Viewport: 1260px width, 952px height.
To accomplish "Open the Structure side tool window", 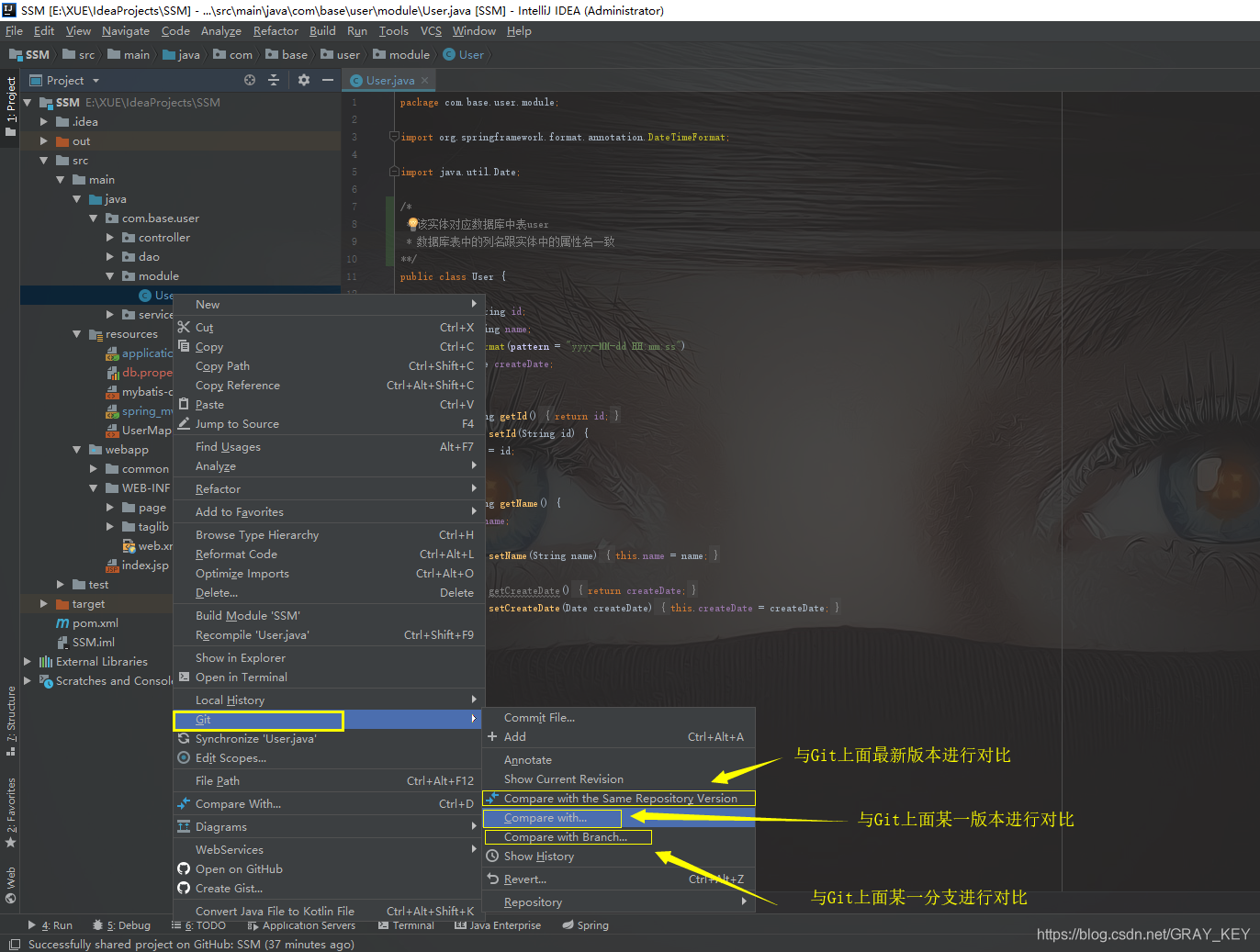I will coord(10,722).
